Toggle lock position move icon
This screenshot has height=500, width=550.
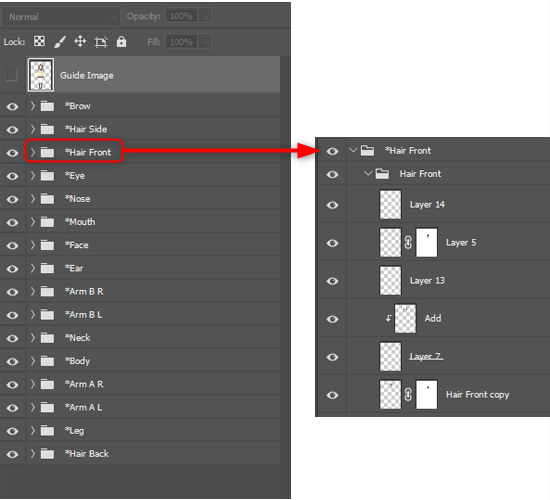80,41
